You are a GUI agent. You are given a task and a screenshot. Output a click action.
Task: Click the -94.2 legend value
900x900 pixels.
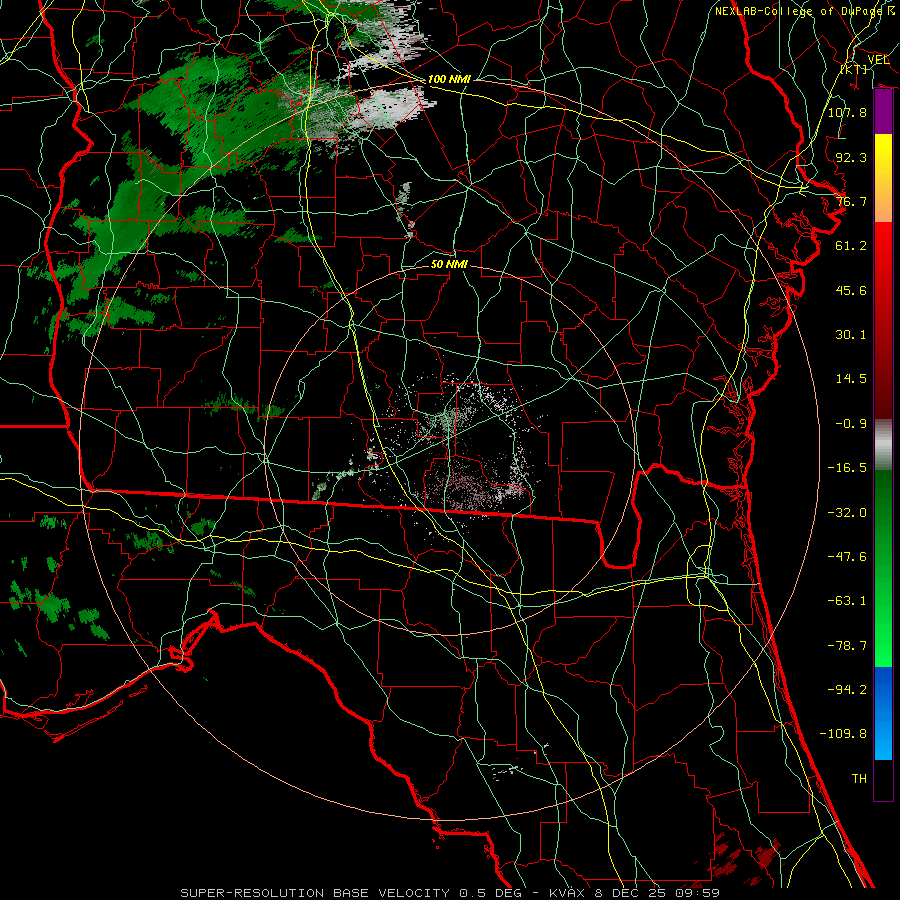pos(847,690)
